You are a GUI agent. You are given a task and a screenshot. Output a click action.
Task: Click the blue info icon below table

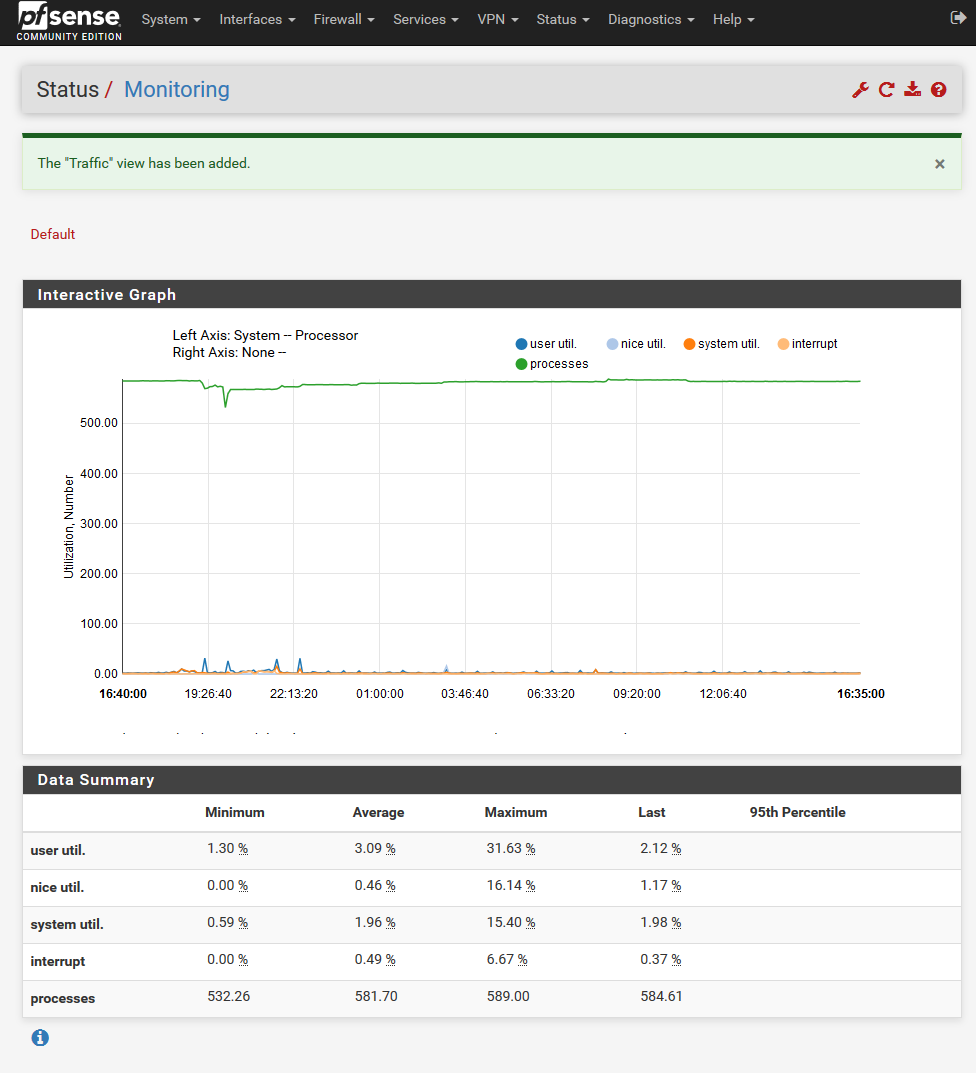(40, 1038)
